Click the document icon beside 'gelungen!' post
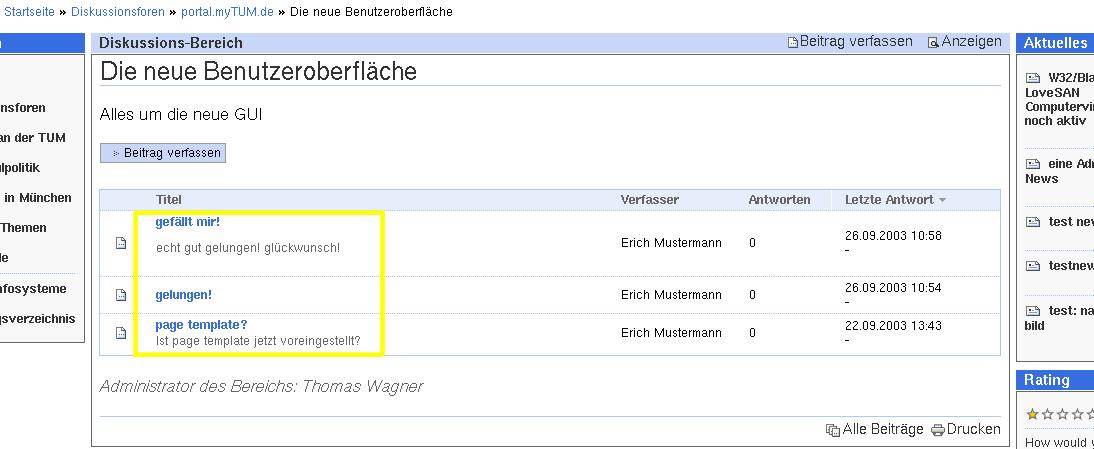Viewport: 1094px width, 449px height. pos(121,295)
